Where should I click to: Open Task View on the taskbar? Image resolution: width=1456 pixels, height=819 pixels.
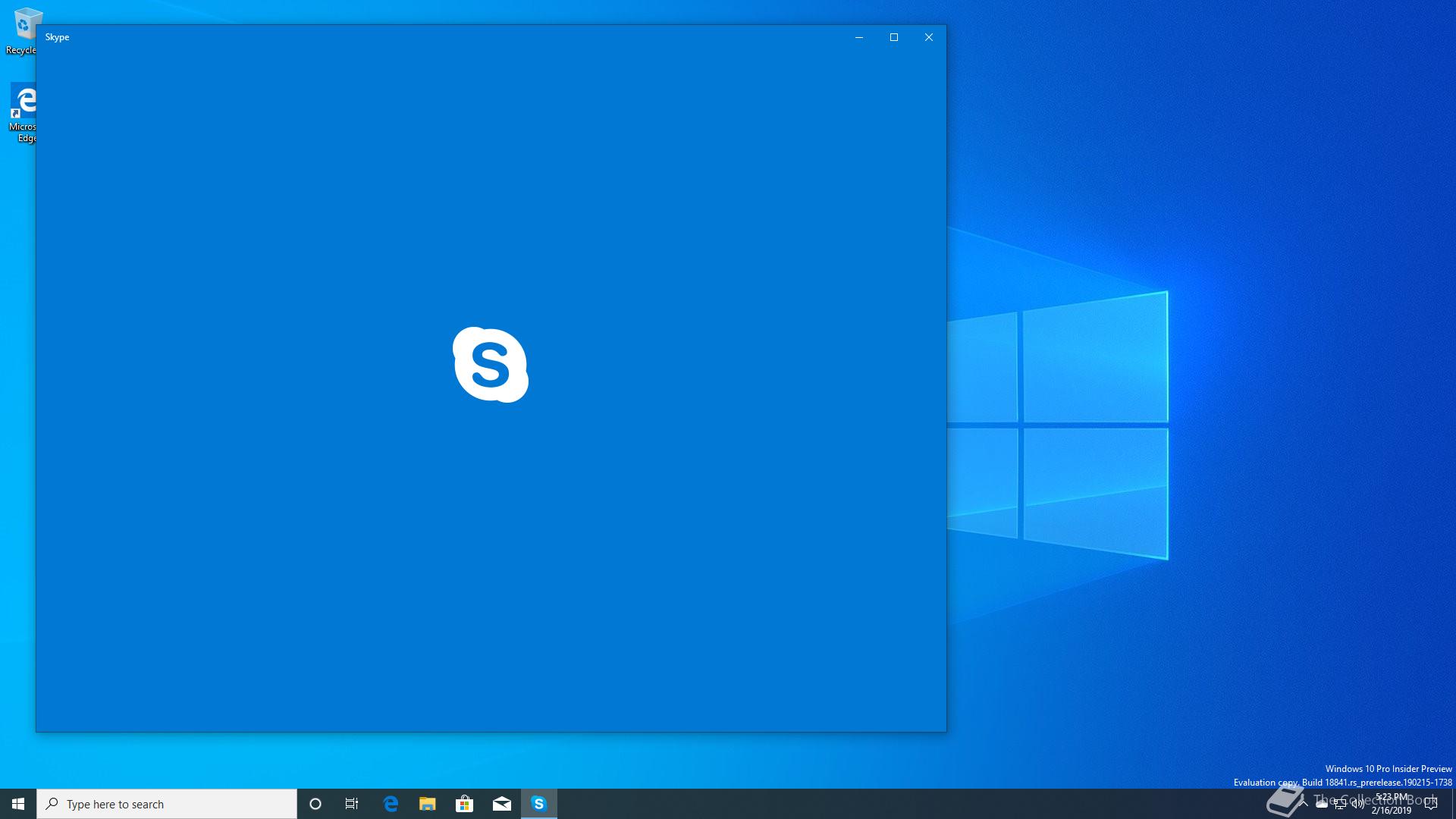[x=352, y=804]
